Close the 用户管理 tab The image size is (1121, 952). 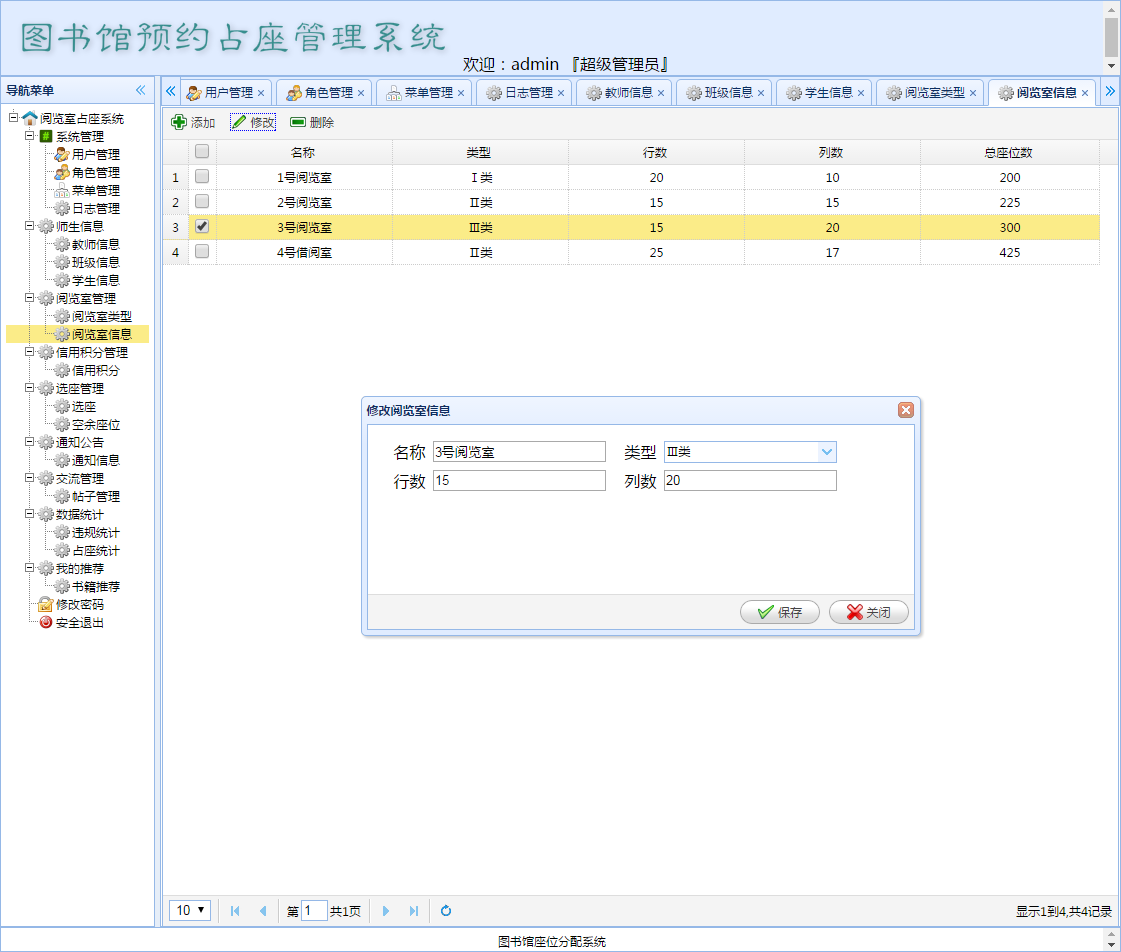pos(261,93)
